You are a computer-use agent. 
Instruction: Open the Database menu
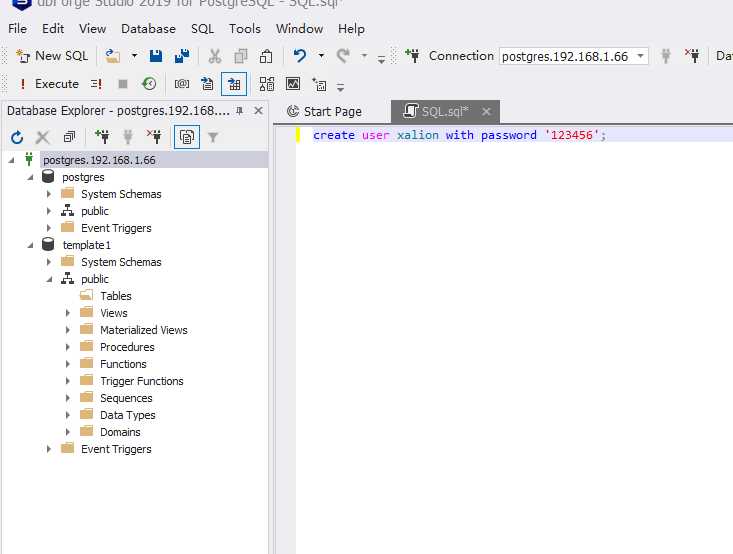point(148,29)
